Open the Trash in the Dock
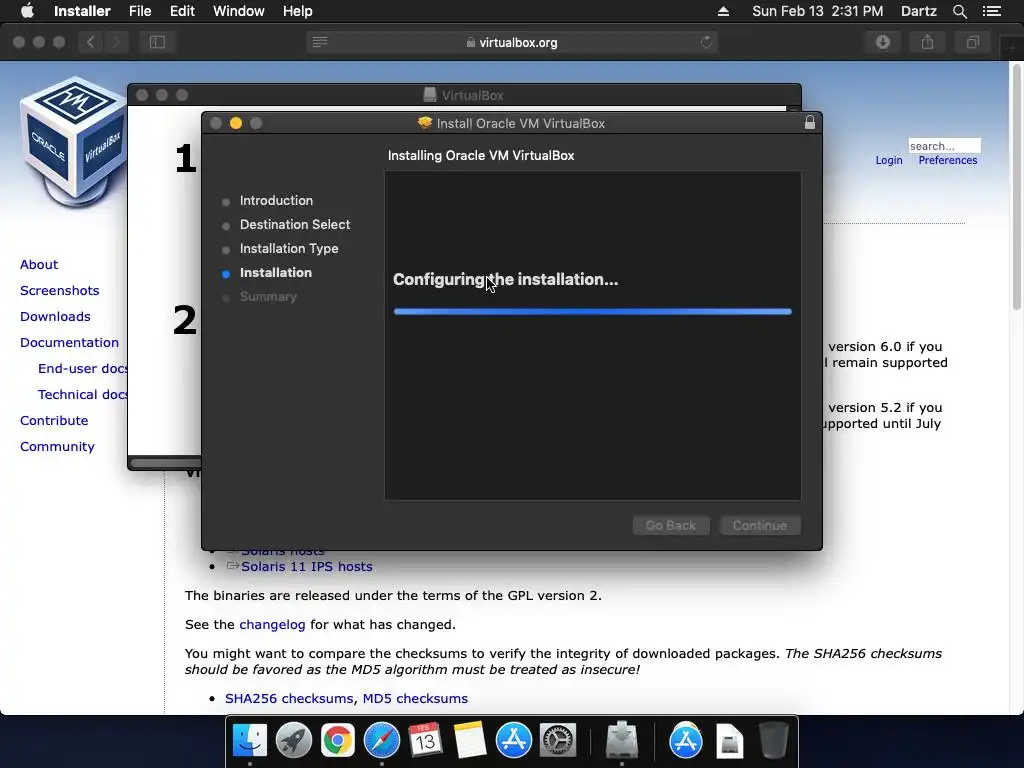 tap(773, 741)
